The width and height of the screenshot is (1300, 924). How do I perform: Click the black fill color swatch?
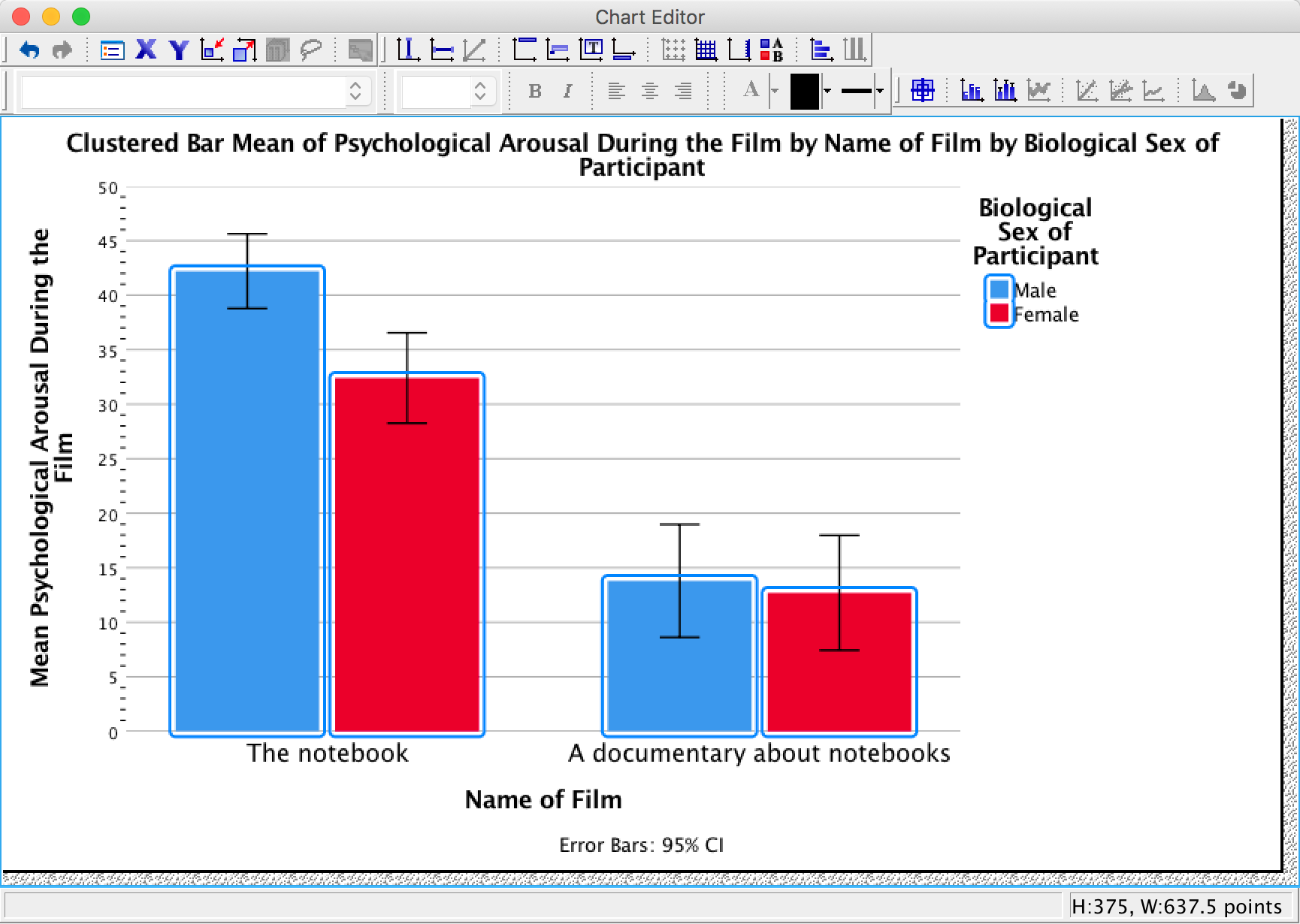tap(804, 91)
